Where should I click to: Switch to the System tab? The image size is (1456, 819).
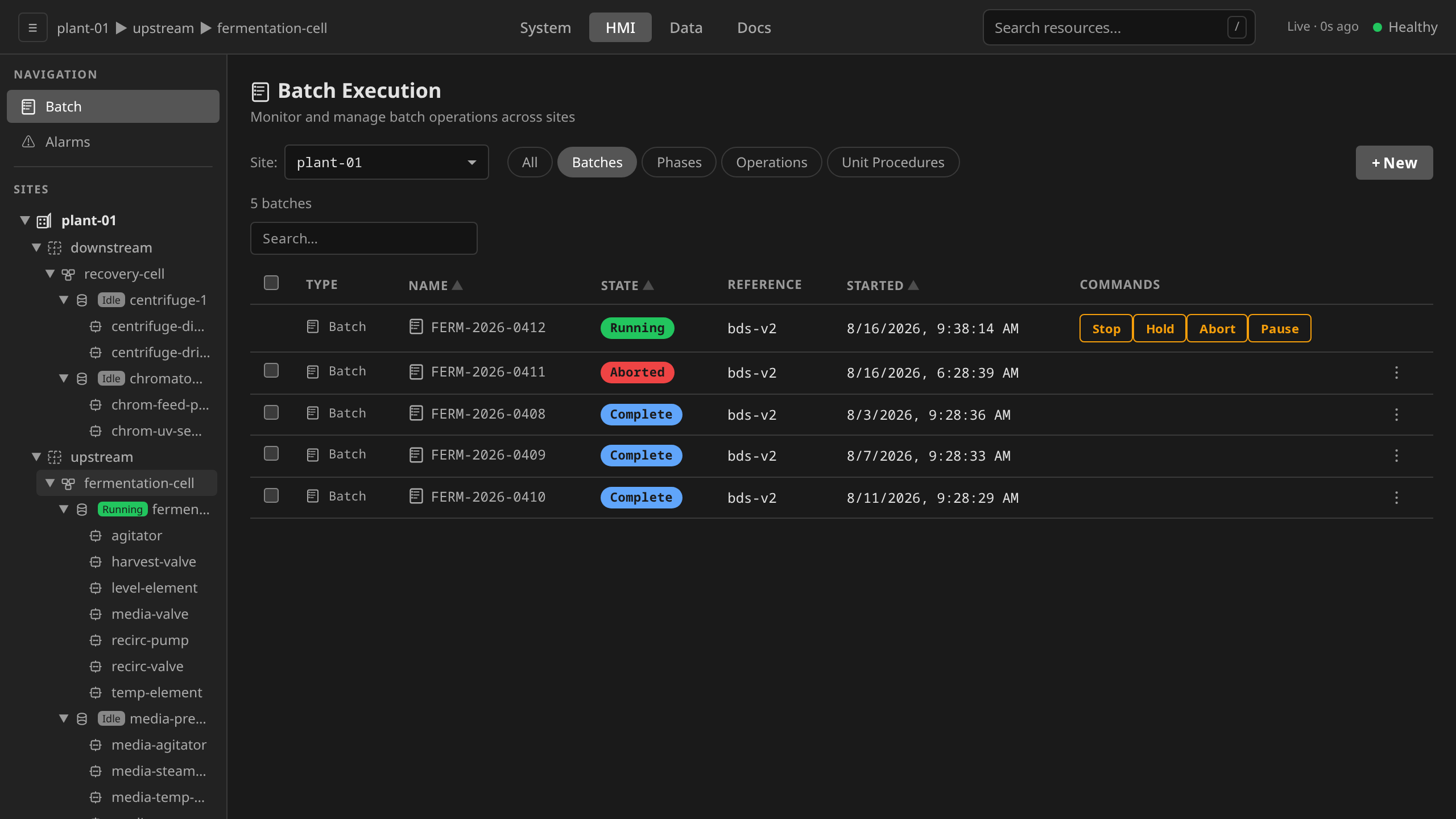(x=545, y=27)
